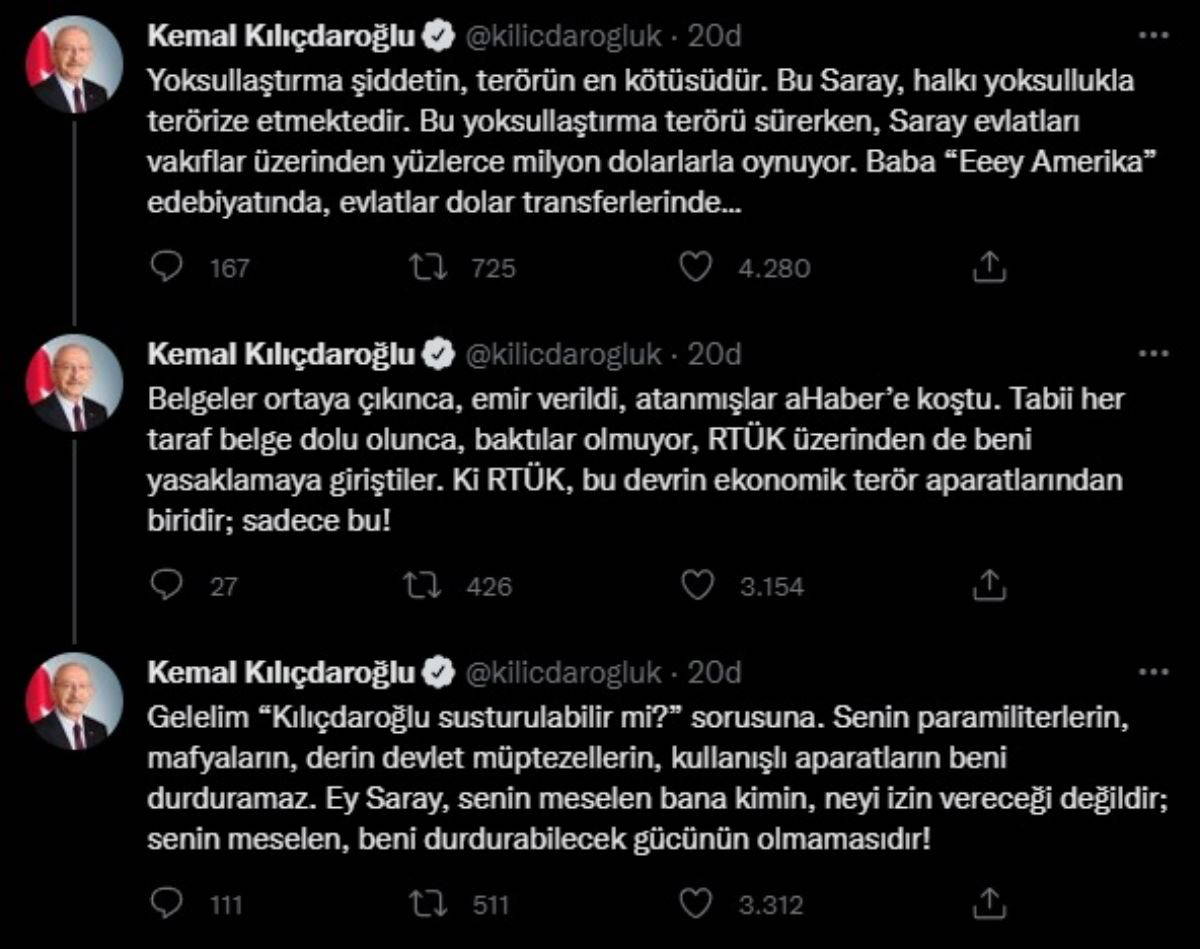
Task: Retweet the tweet with 725 retweets
Action: tap(432, 267)
